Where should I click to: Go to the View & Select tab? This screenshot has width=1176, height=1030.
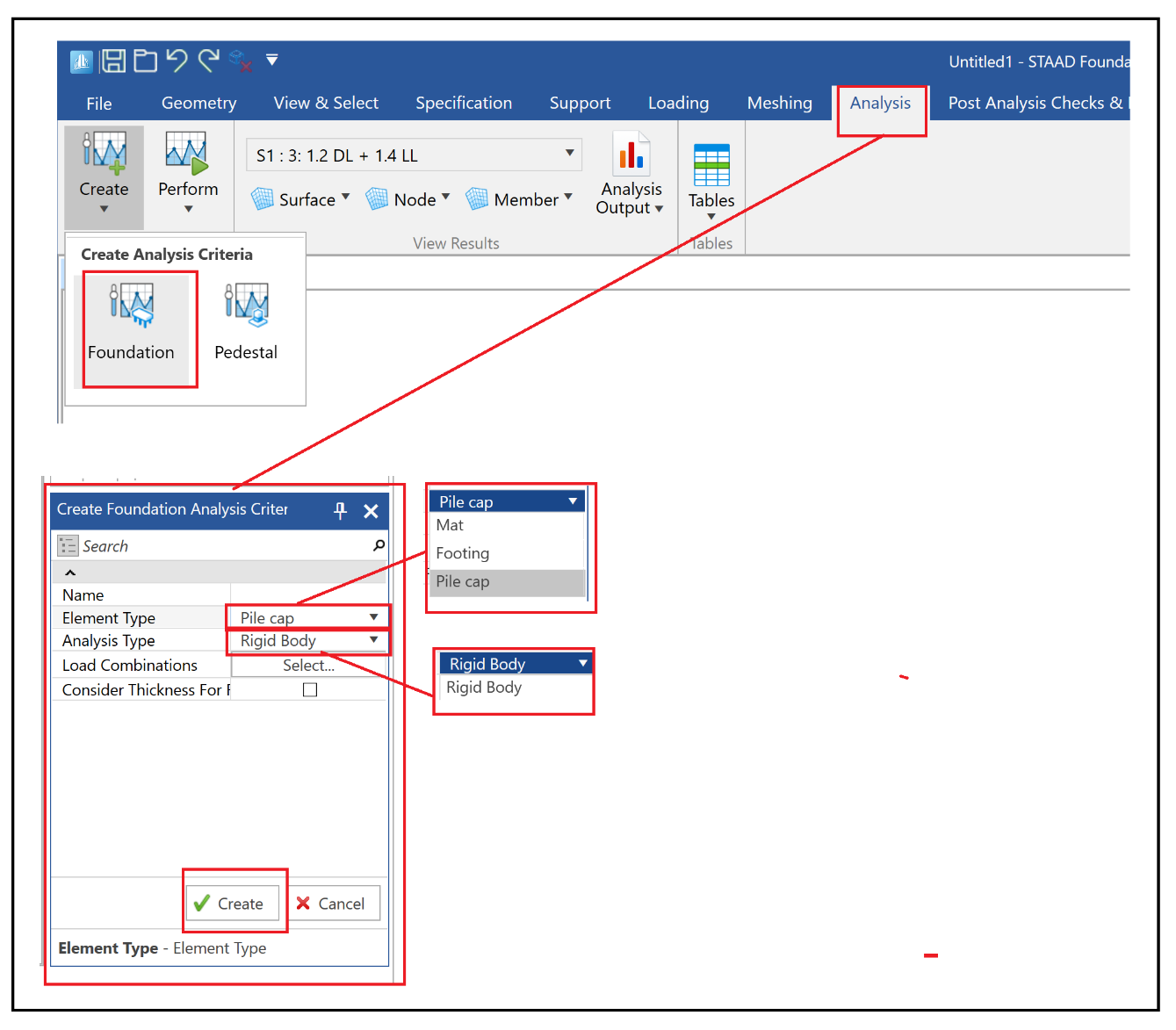(326, 103)
